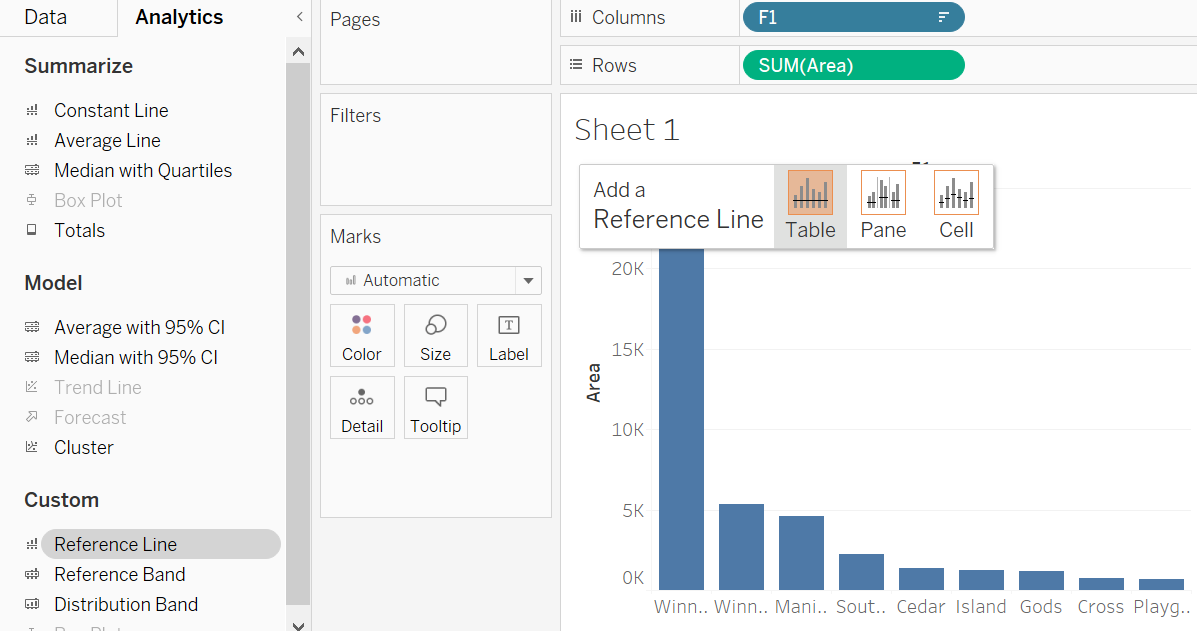The width and height of the screenshot is (1197, 631).
Task: Click the Distribution Band item
Action: (126, 605)
